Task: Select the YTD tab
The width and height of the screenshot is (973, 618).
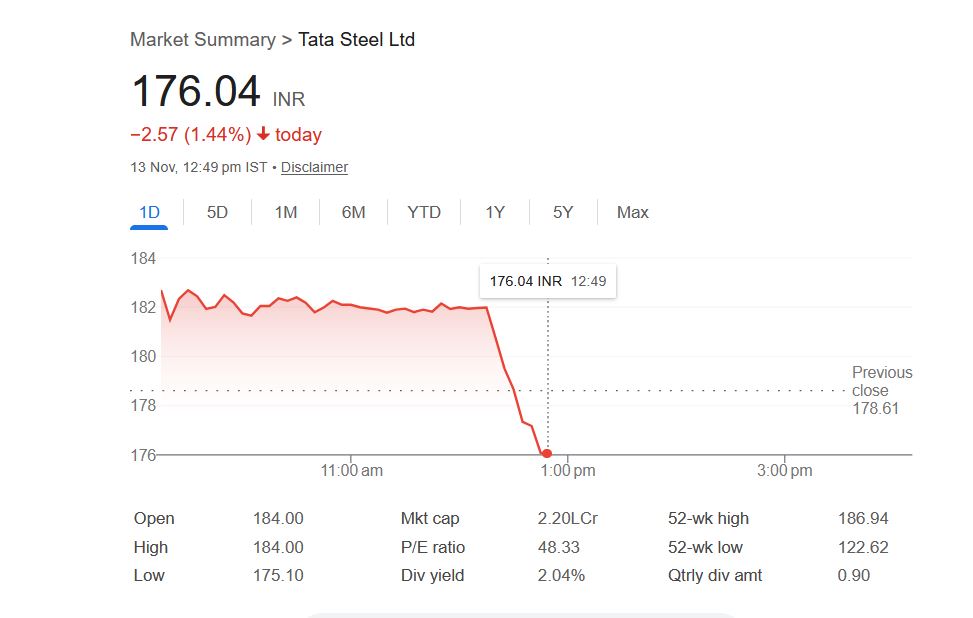Action: click(x=424, y=212)
